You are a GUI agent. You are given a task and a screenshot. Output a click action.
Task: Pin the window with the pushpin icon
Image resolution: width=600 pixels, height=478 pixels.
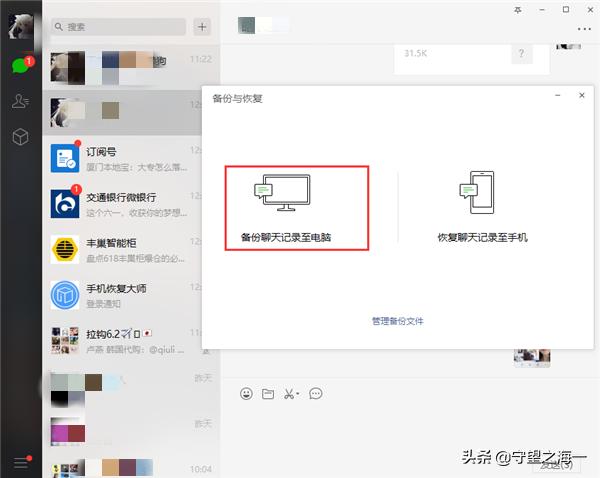516,9
